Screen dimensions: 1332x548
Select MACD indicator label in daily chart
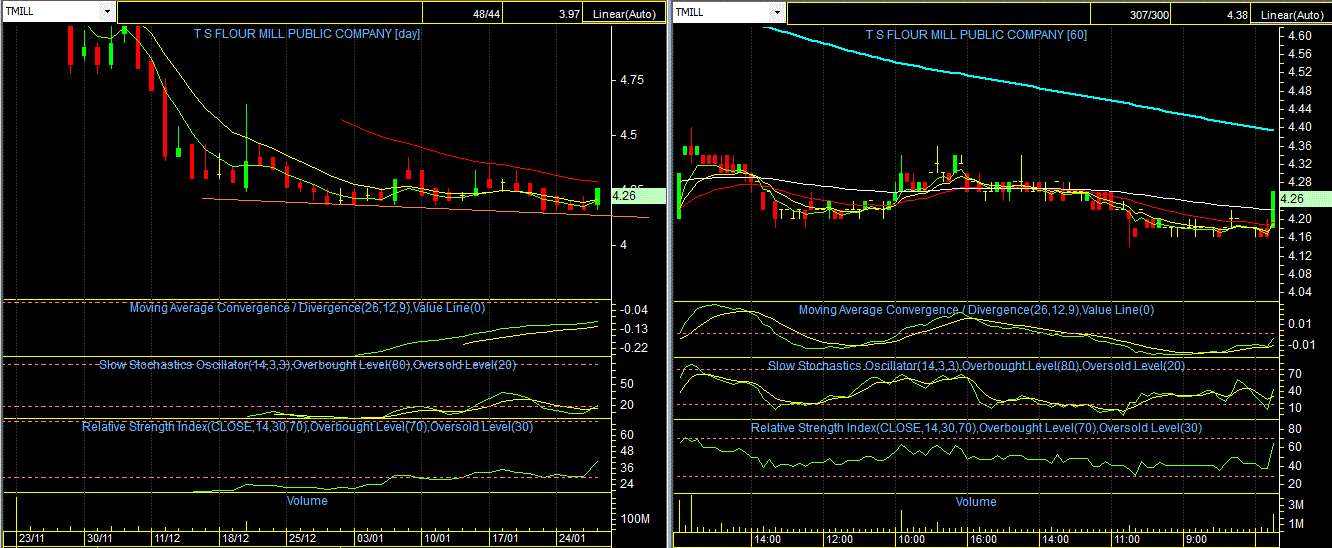[307, 308]
